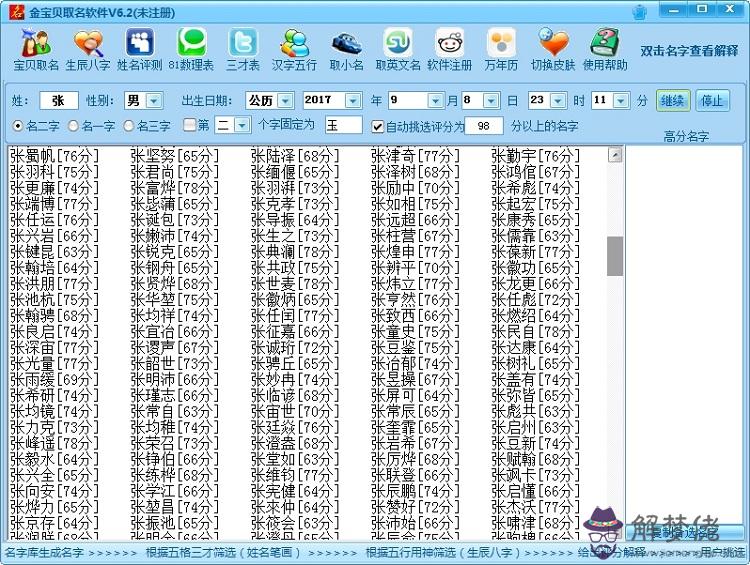Open the minute dropdown showing 11
The image size is (750, 565).
[621, 101]
